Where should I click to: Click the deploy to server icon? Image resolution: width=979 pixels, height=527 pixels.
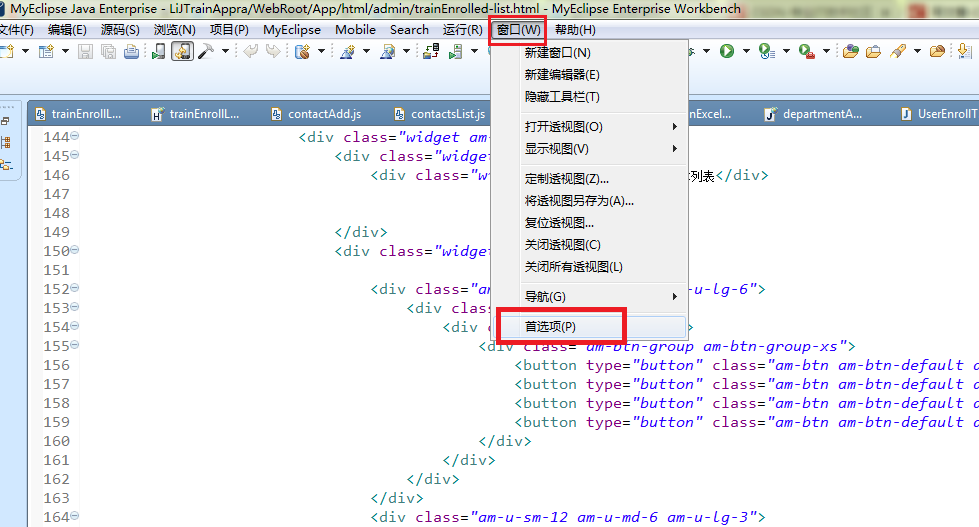coord(431,51)
